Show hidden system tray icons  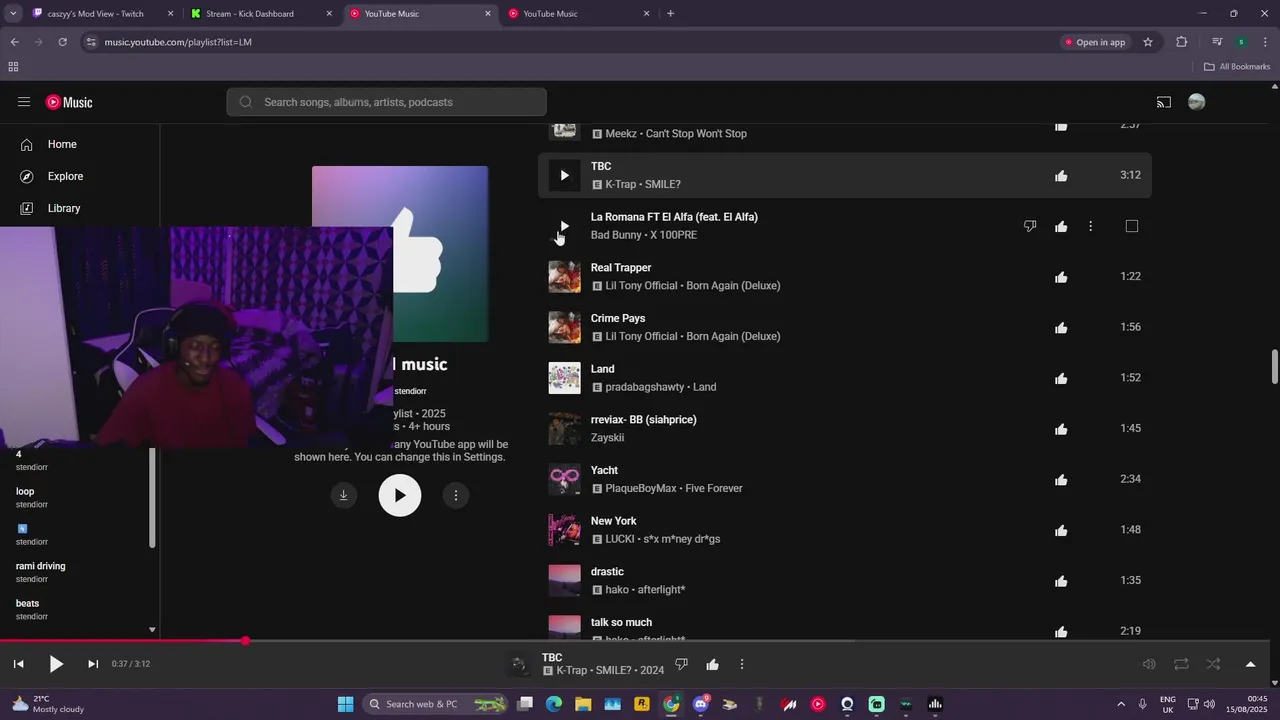coord(1120,704)
